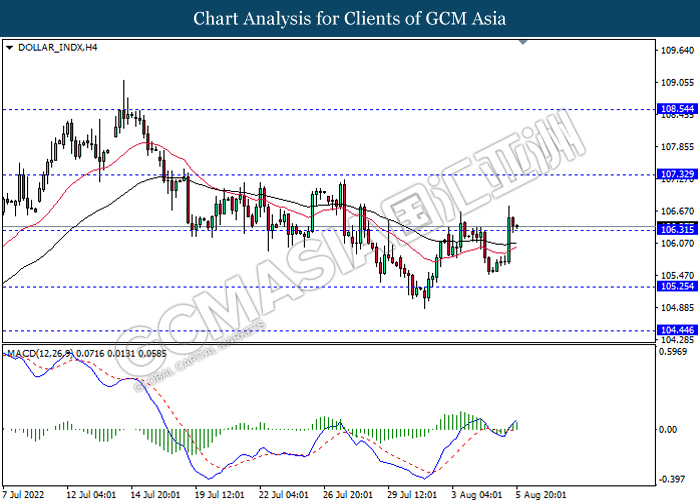The image size is (700, 500).
Task: Select the 106.315 price level label
Action: pos(677,230)
